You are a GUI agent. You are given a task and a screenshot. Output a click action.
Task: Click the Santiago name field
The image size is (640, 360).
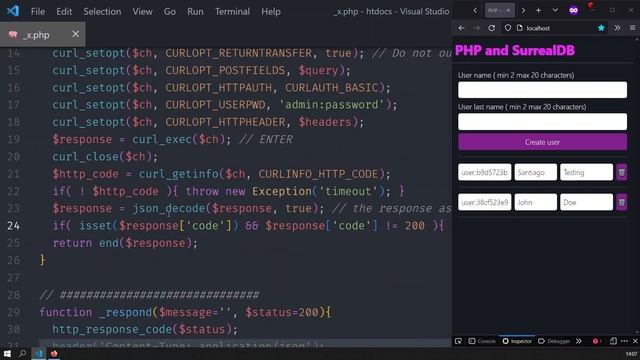[x=536, y=172]
